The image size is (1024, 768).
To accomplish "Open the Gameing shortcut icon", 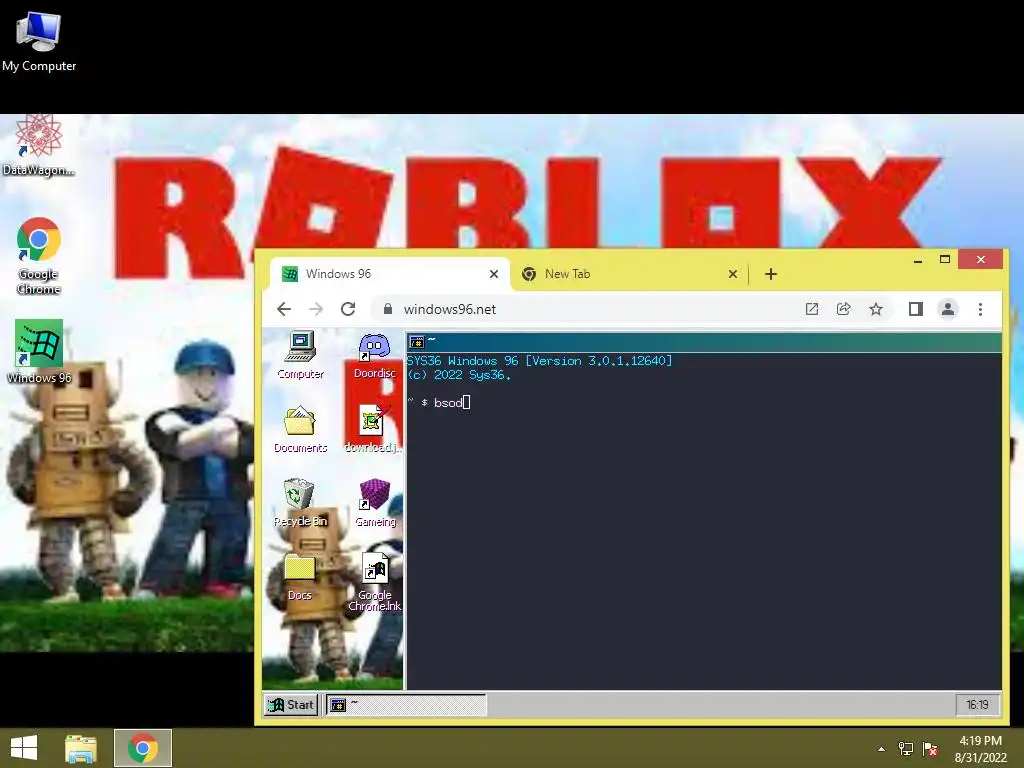I will click(x=375, y=503).
